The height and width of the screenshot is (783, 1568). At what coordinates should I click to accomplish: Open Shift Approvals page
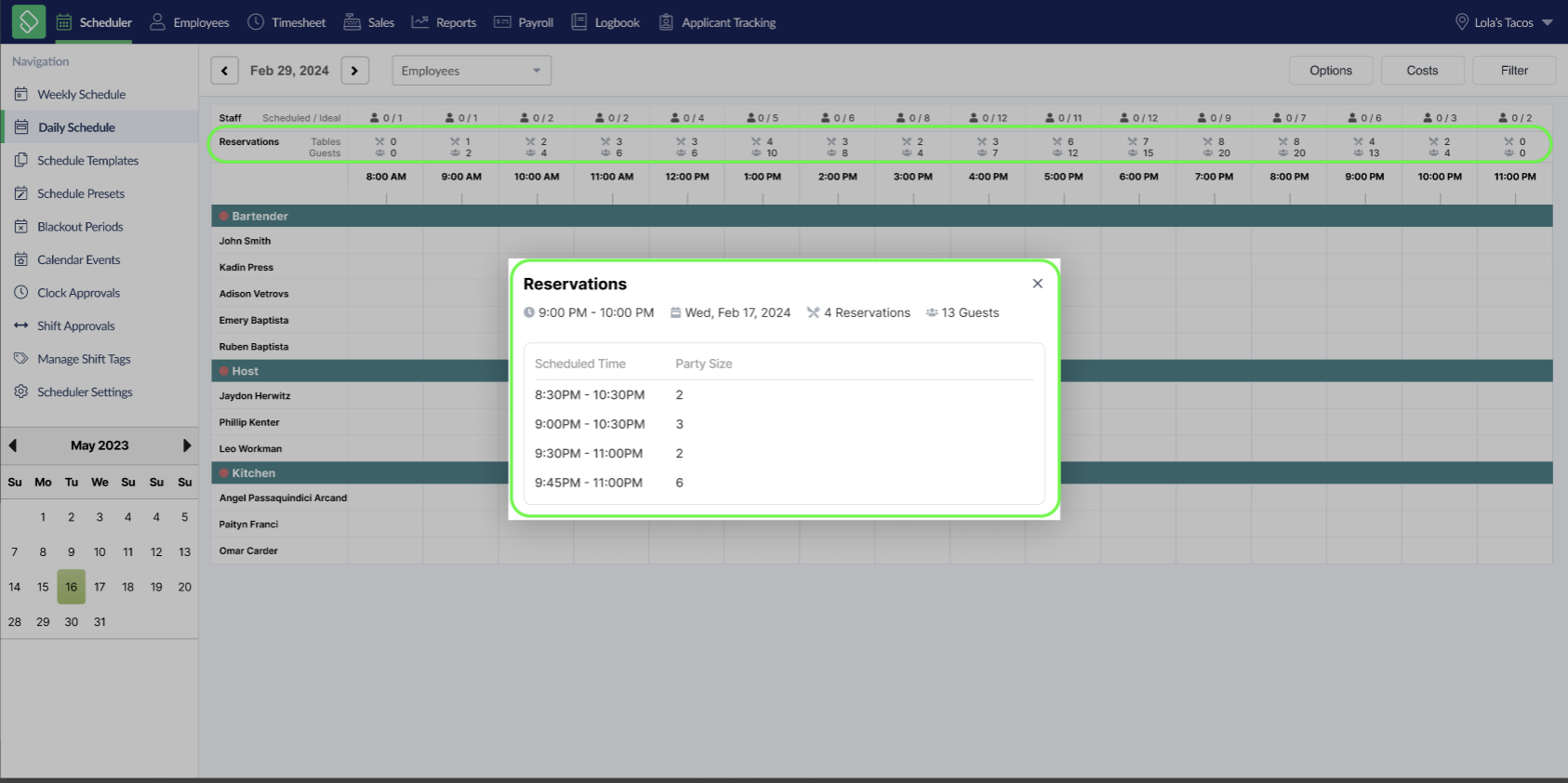76,325
